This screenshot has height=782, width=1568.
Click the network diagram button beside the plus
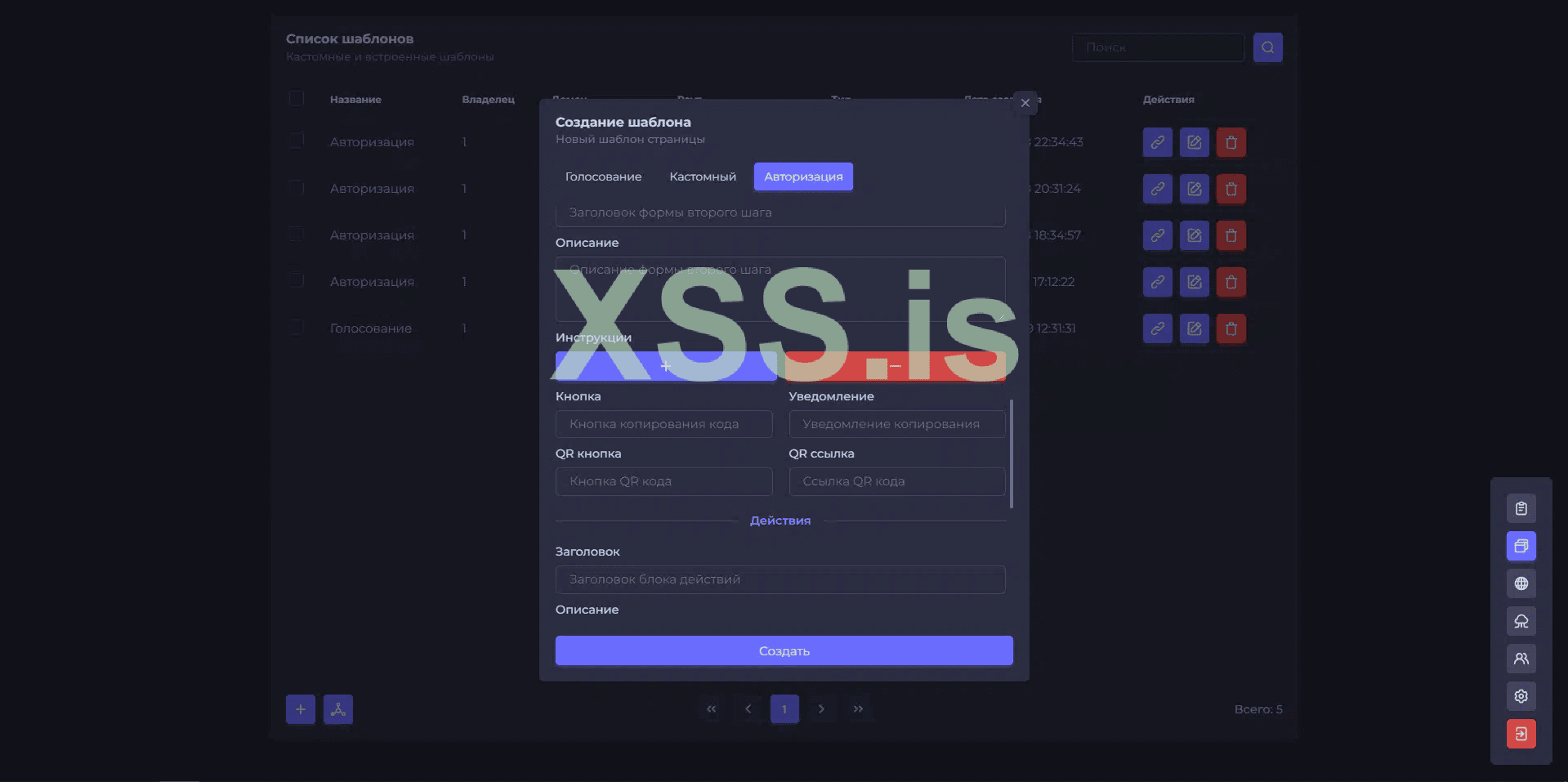(337, 709)
